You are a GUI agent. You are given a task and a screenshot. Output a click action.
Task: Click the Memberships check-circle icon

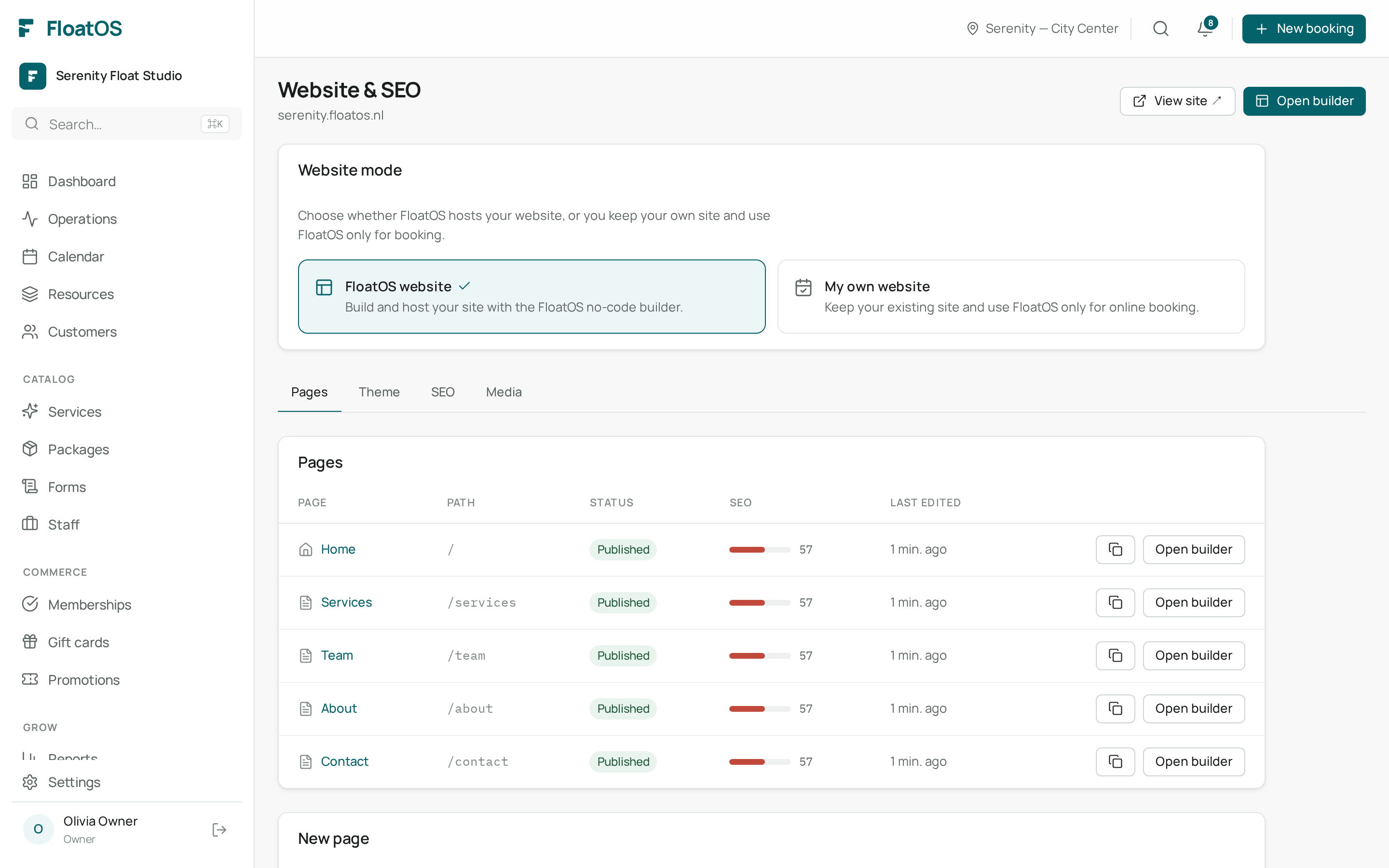click(x=30, y=605)
